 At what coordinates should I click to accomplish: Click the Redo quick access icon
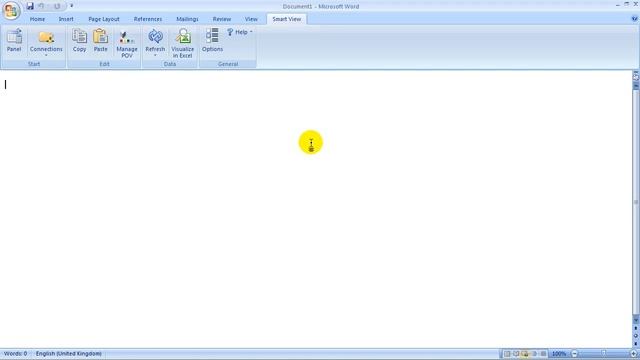click(57, 6)
